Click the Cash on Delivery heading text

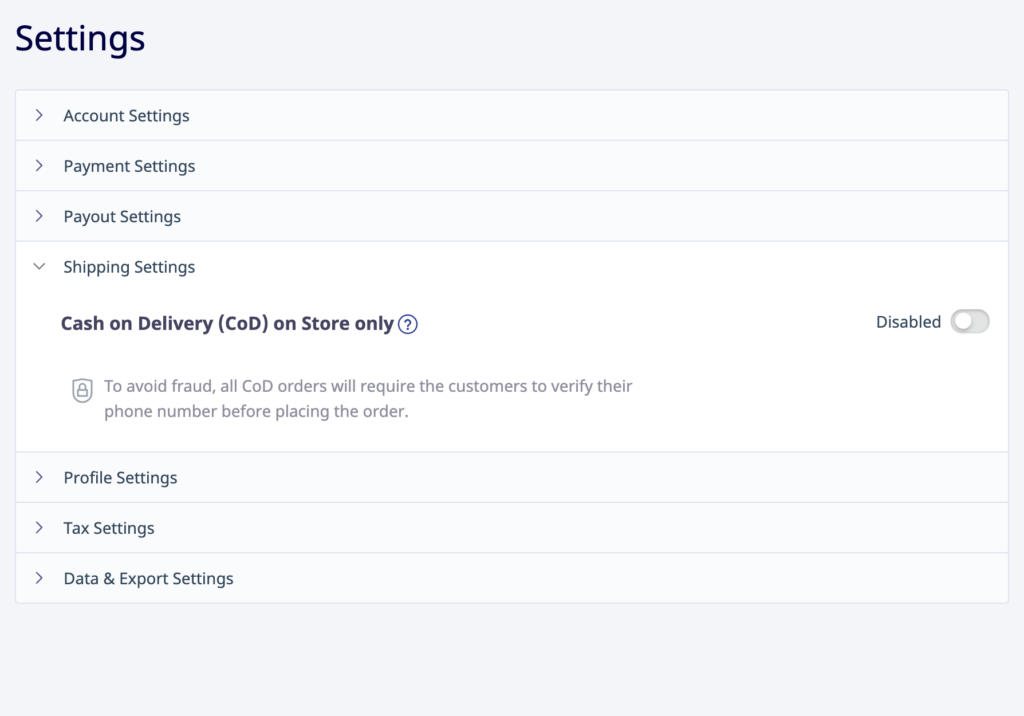click(227, 324)
